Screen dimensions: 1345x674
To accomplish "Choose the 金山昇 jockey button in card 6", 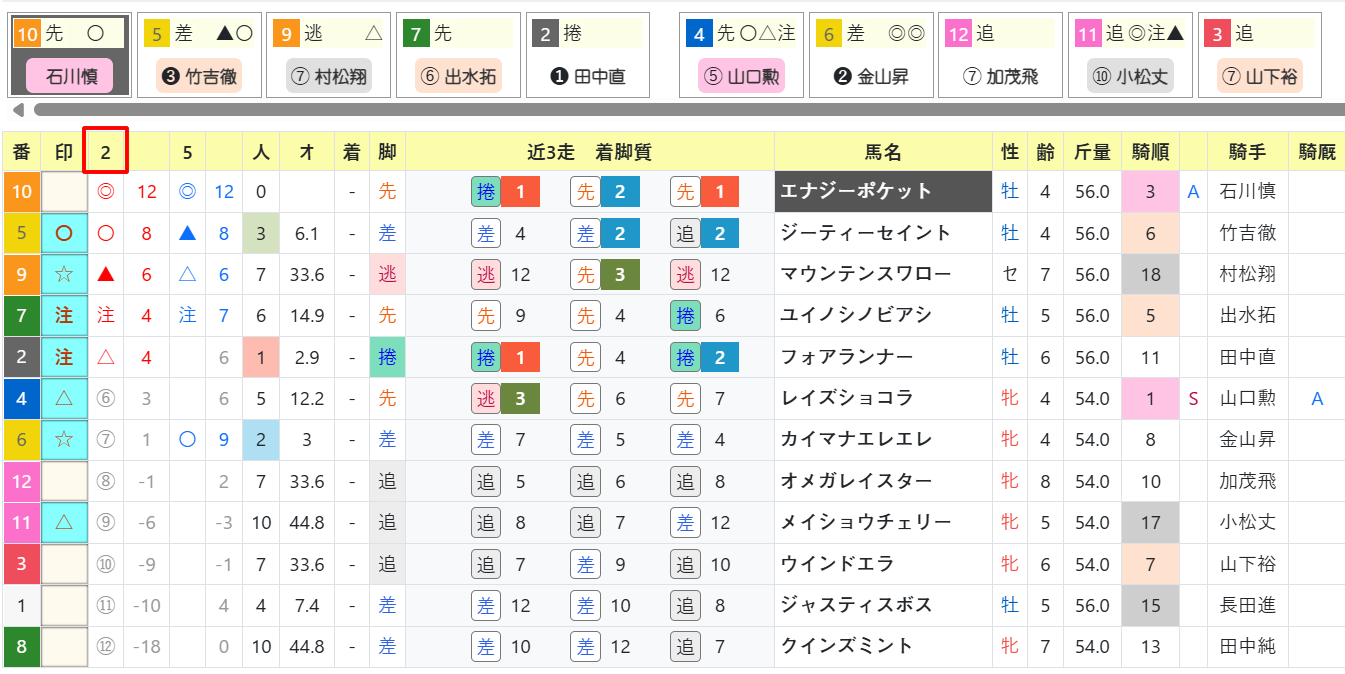I will (871, 76).
